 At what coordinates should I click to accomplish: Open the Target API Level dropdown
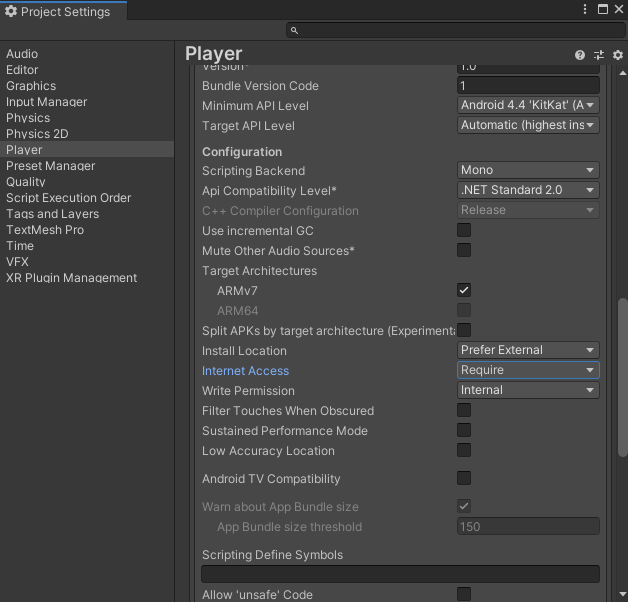coord(528,125)
